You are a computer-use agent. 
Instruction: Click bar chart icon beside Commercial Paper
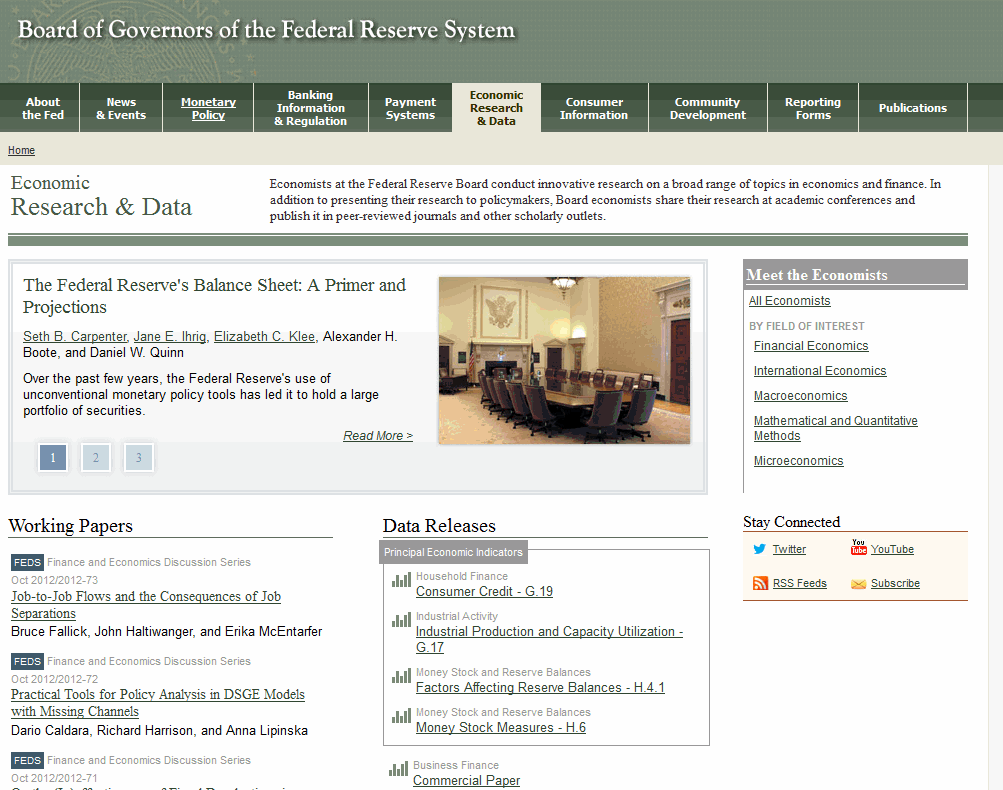(x=398, y=769)
